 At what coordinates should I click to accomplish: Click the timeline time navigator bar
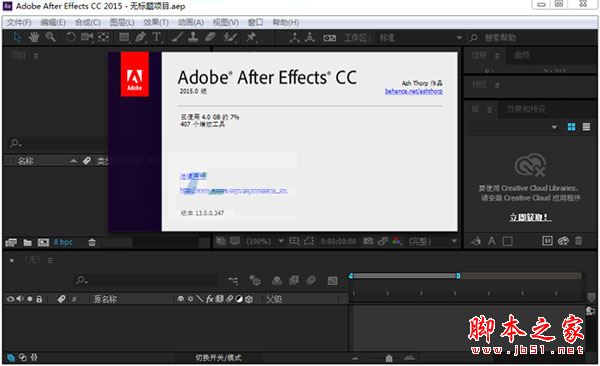click(x=404, y=276)
